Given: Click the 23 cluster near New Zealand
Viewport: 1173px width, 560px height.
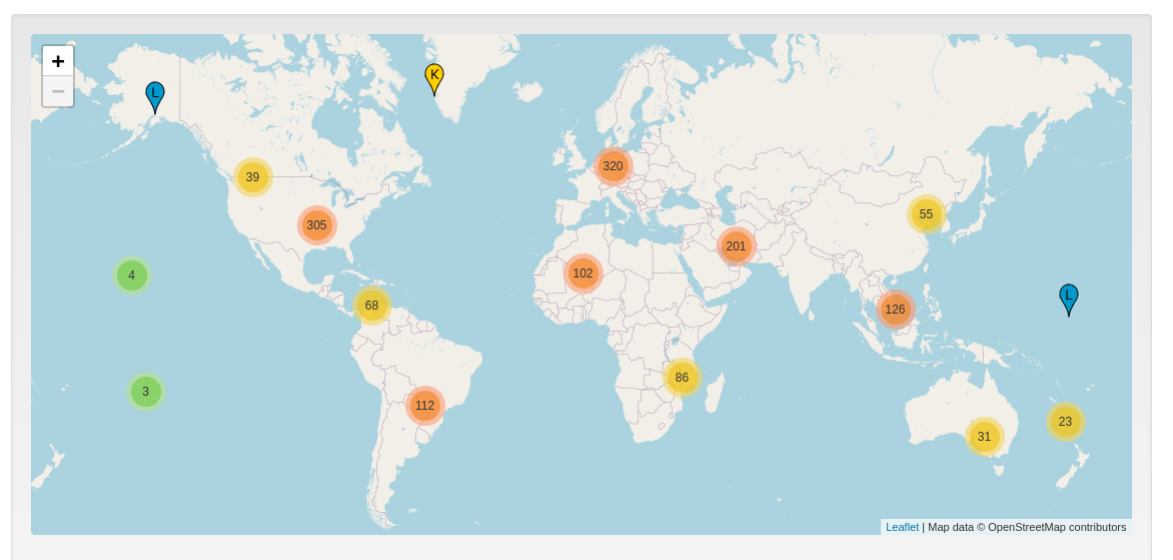Looking at the screenshot, I should tap(1065, 421).
